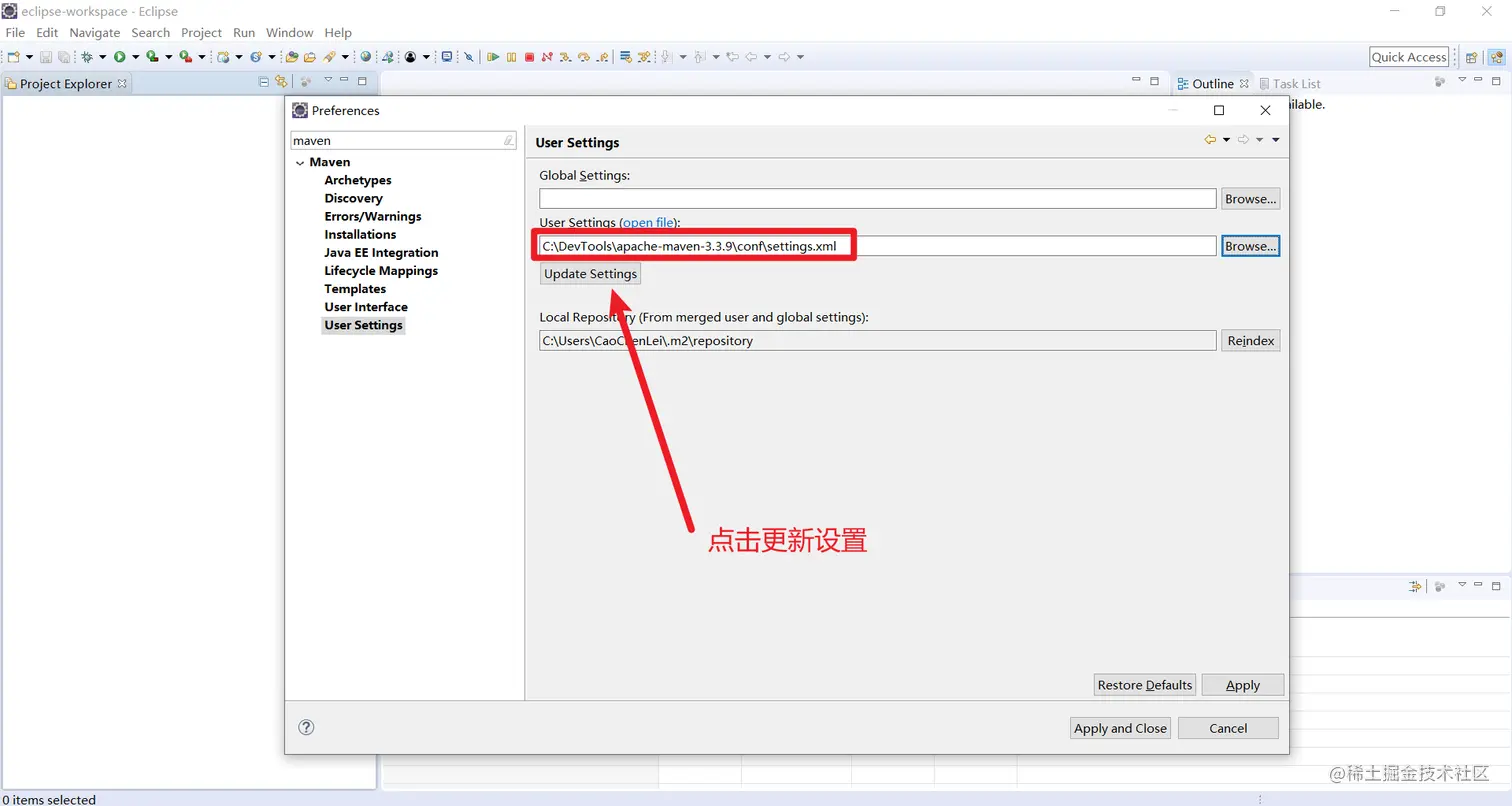Click the Restore Defaults button
This screenshot has width=1512, height=806.
coord(1145,685)
